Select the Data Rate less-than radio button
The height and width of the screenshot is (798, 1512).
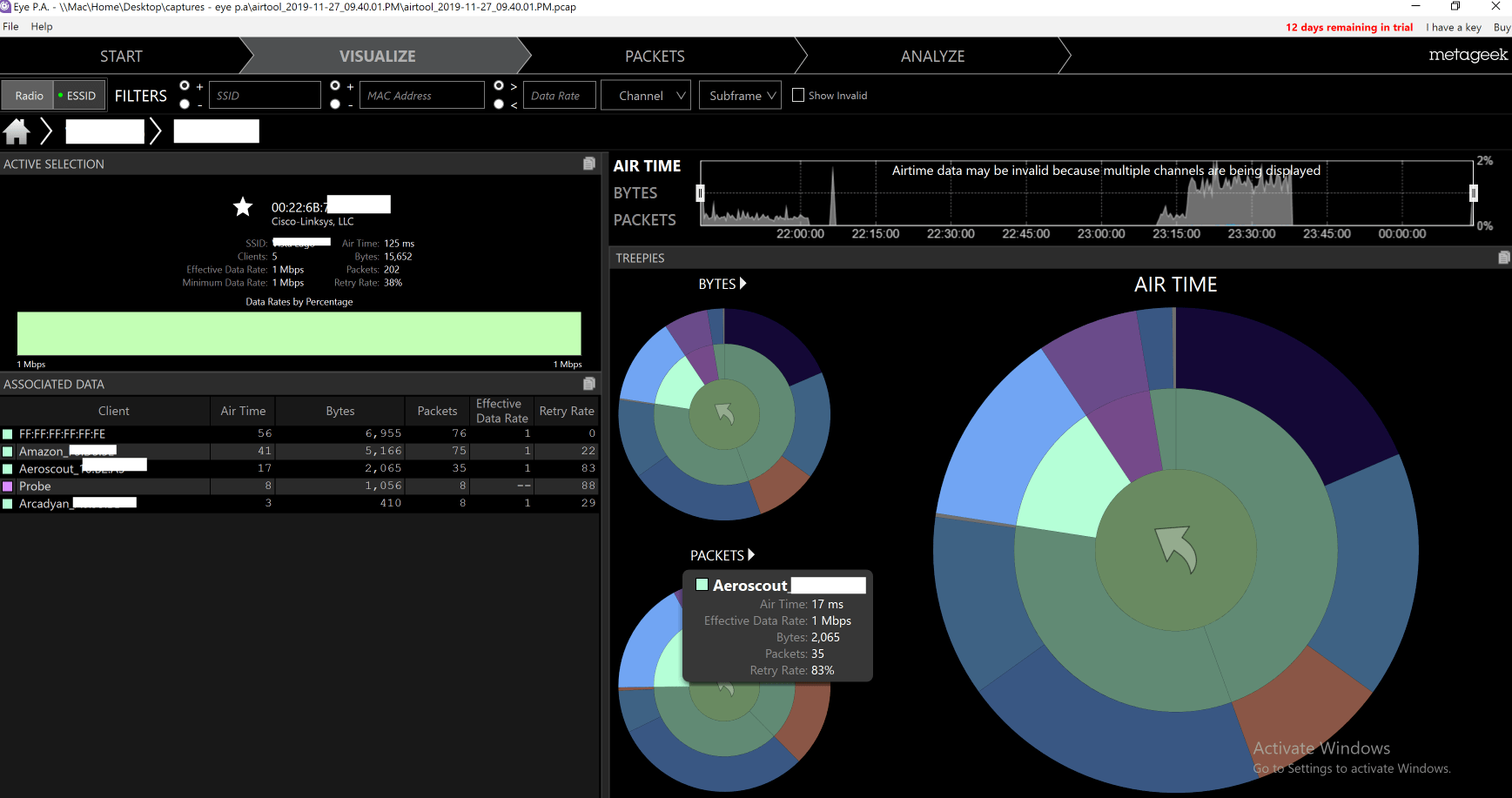click(499, 104)
